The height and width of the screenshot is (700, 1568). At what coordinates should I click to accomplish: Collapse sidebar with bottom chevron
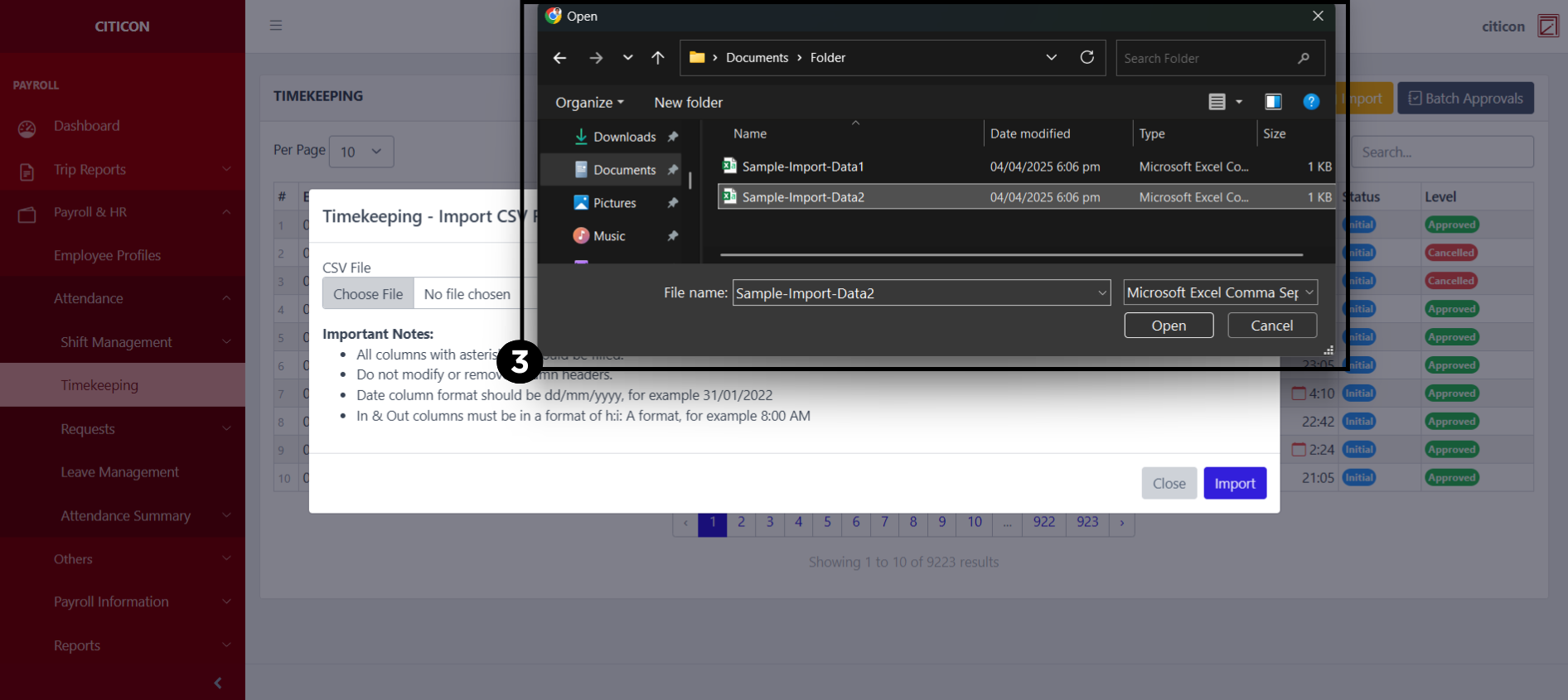coord(218,683)
